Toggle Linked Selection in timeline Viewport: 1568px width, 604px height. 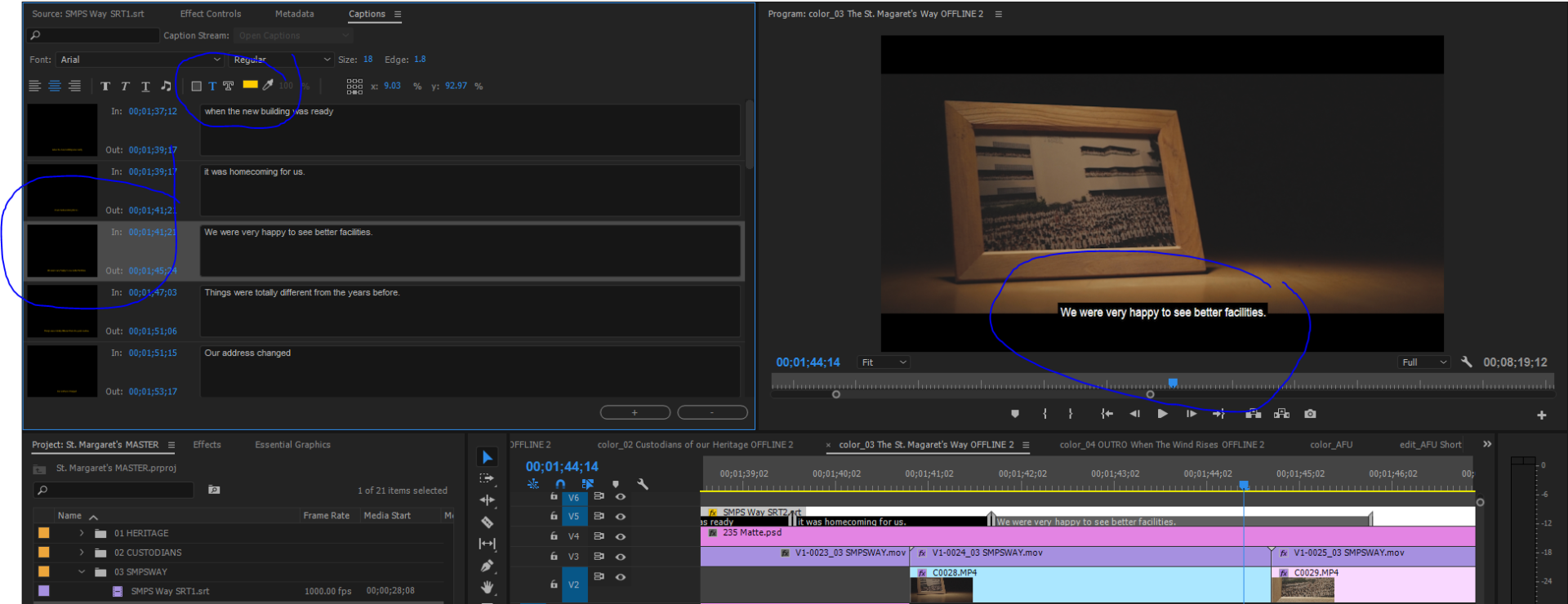pos(588,484)
